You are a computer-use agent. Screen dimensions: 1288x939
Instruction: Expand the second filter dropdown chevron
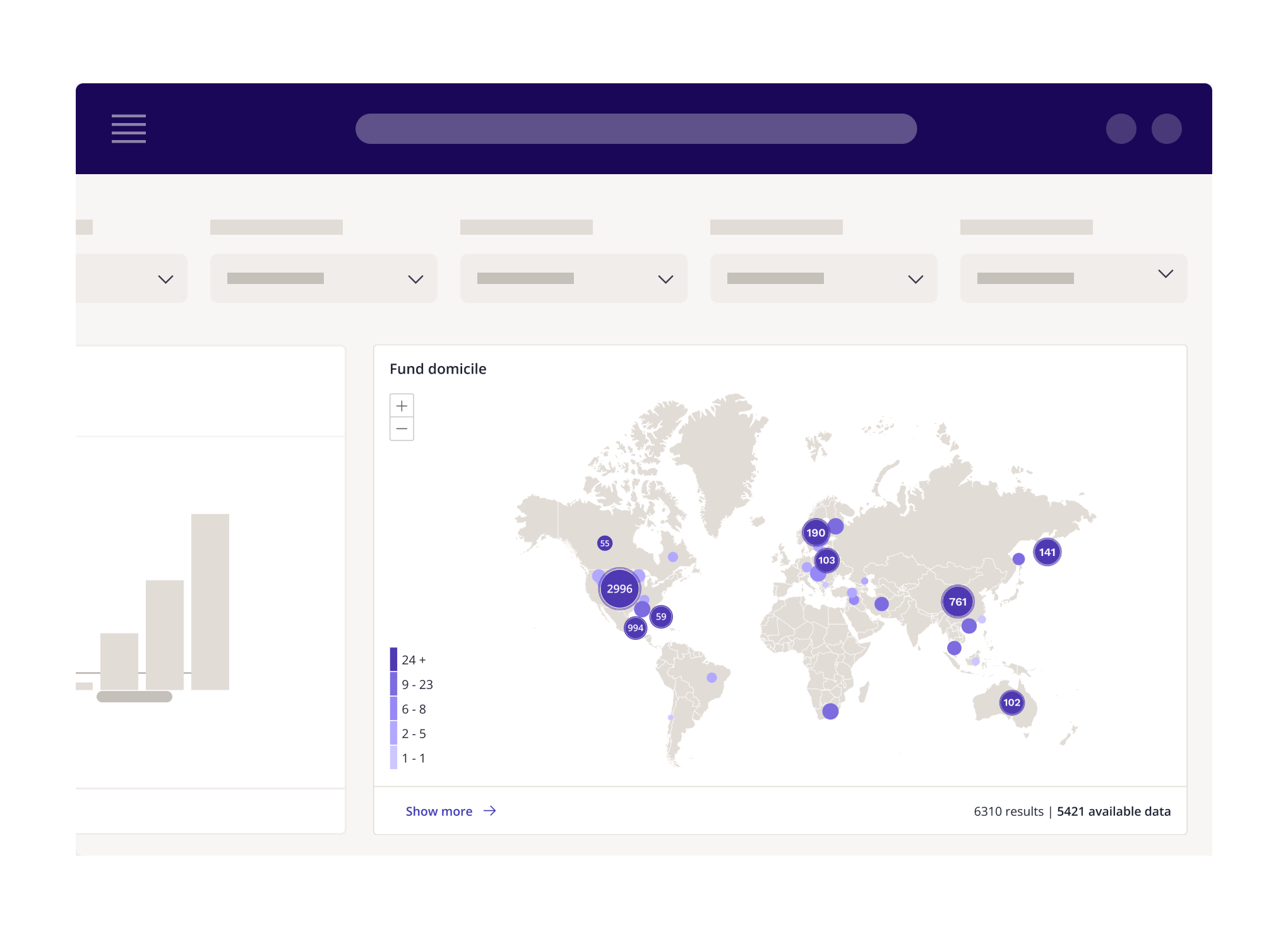(x=415, y=279)
